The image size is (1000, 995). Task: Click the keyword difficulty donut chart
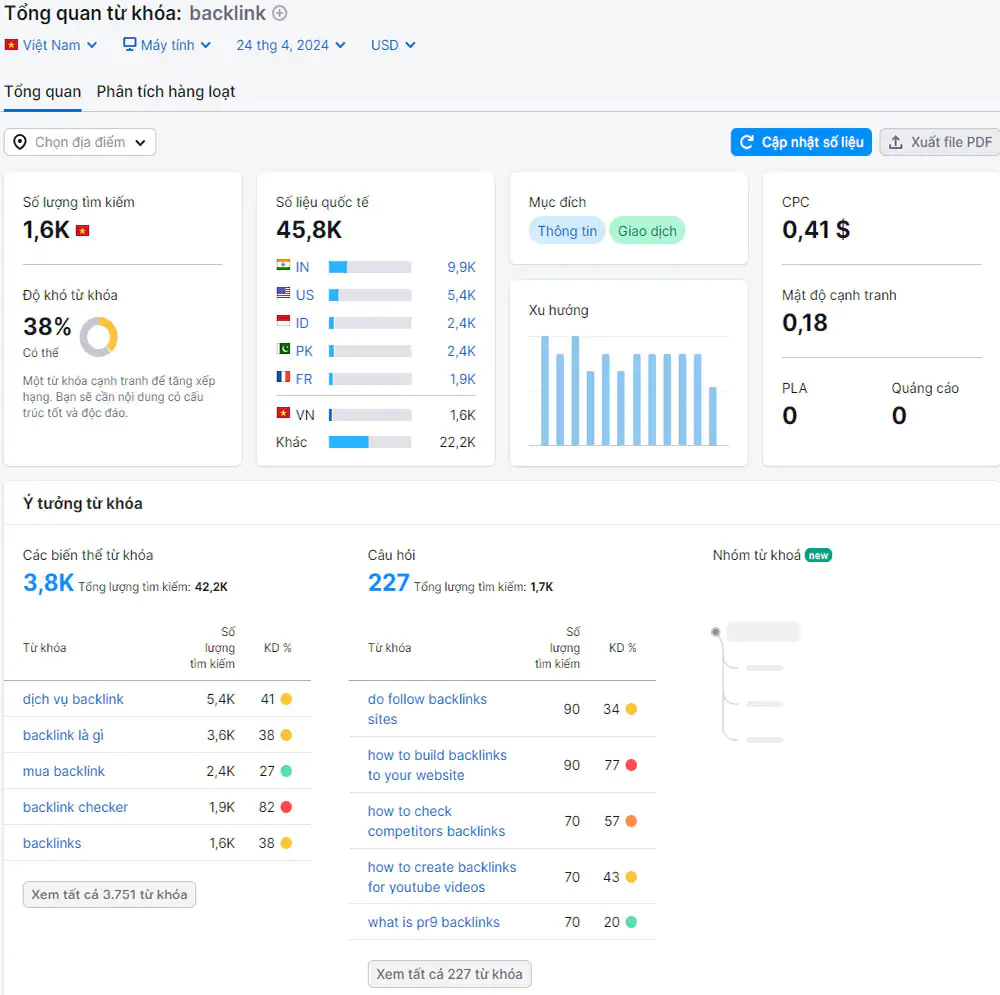[99, 337]
